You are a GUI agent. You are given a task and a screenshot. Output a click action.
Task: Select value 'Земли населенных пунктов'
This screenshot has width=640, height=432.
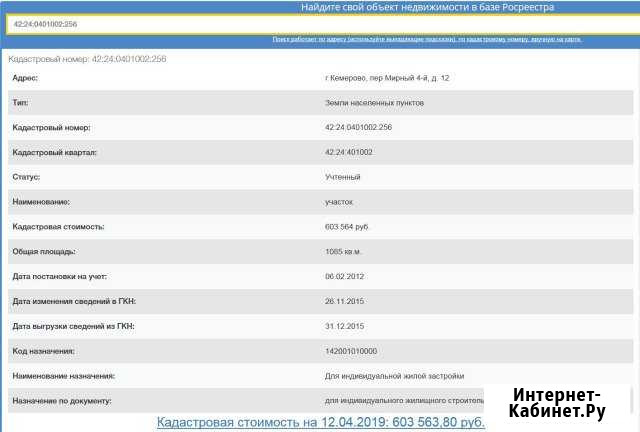tap(374, 103)
